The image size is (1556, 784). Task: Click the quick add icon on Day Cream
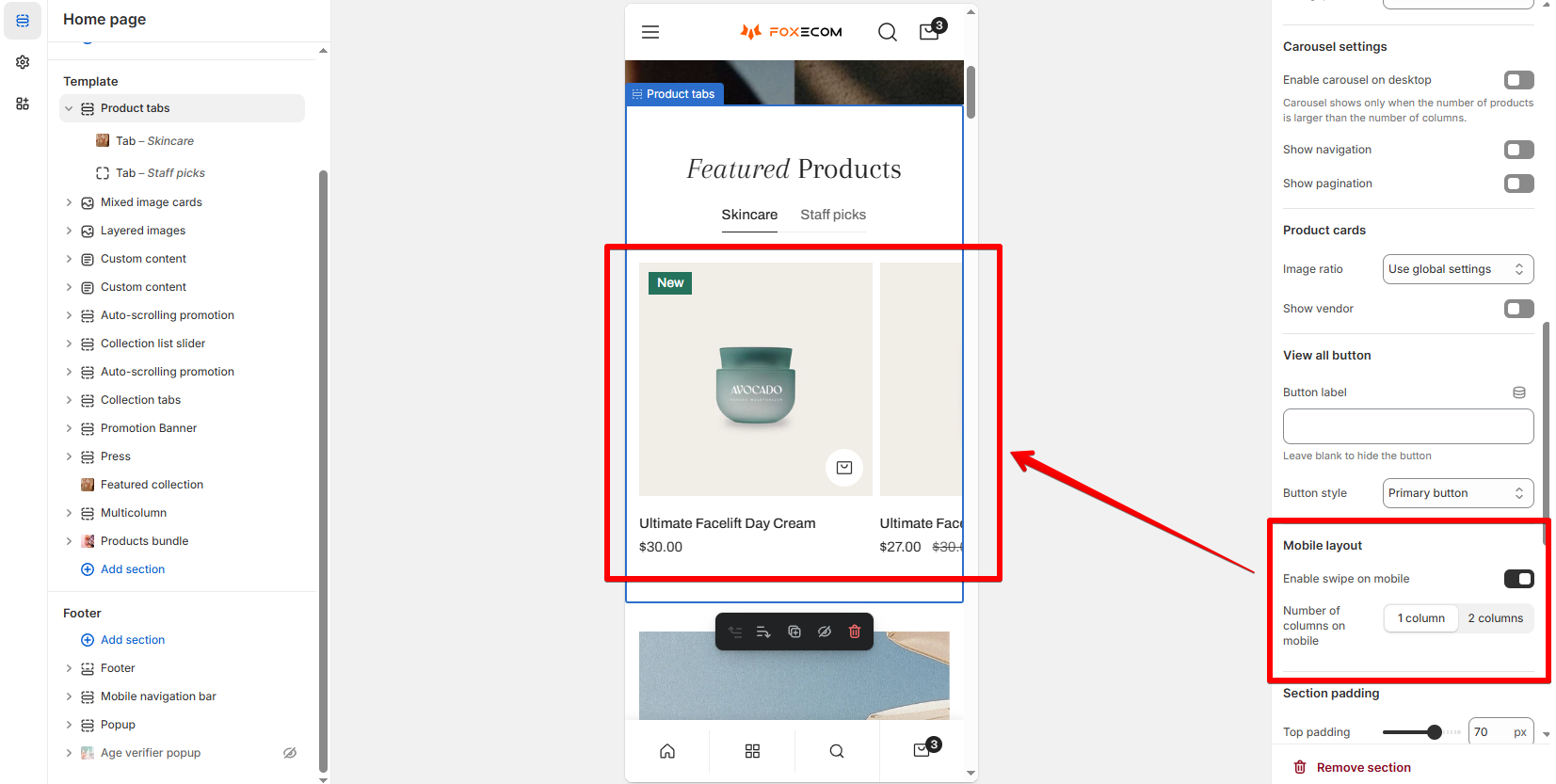pyautogui.click(x=844, y=468)
